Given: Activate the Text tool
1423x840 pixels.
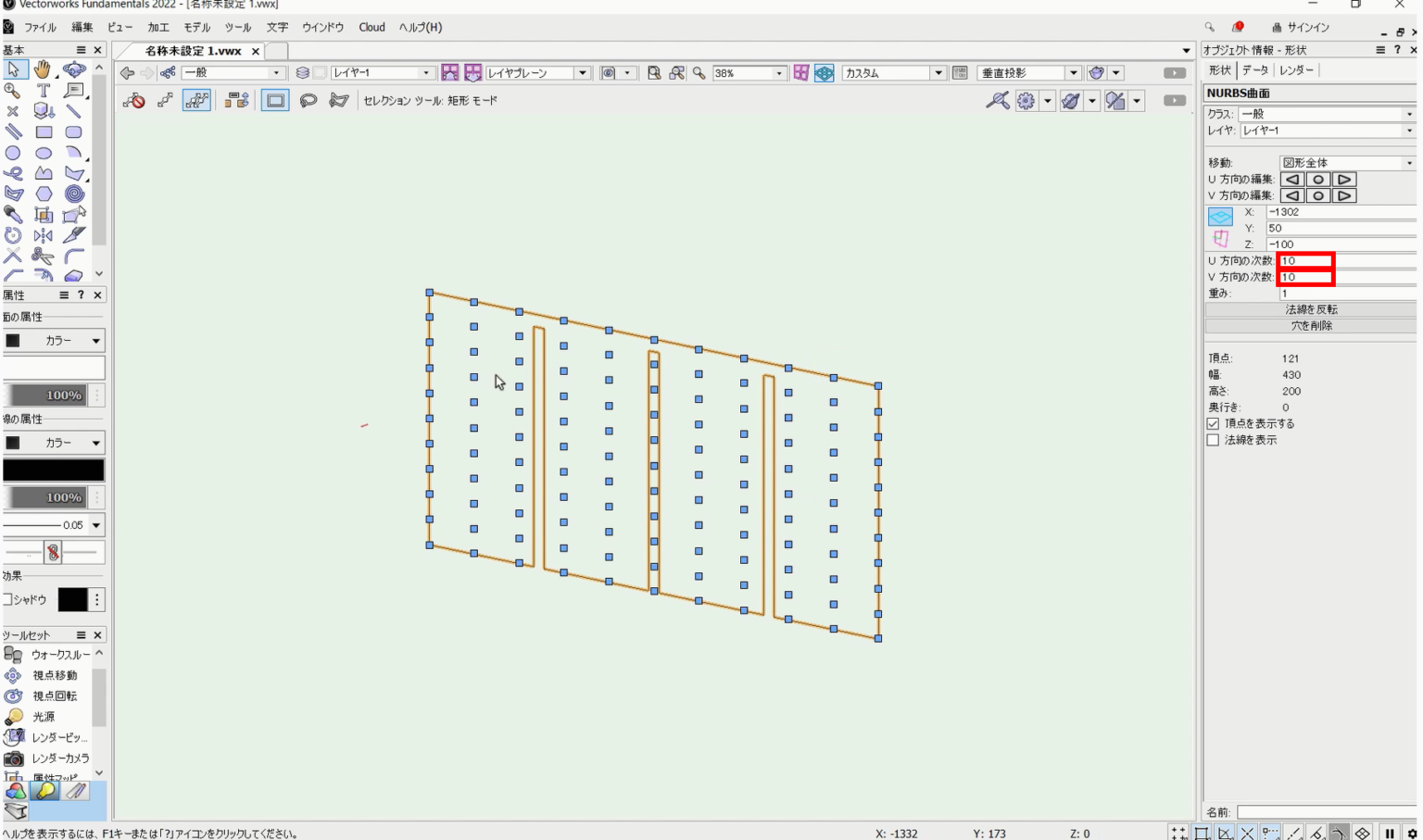Looking at the screenshot, I should pyautogui.click(x=43, y=90).
